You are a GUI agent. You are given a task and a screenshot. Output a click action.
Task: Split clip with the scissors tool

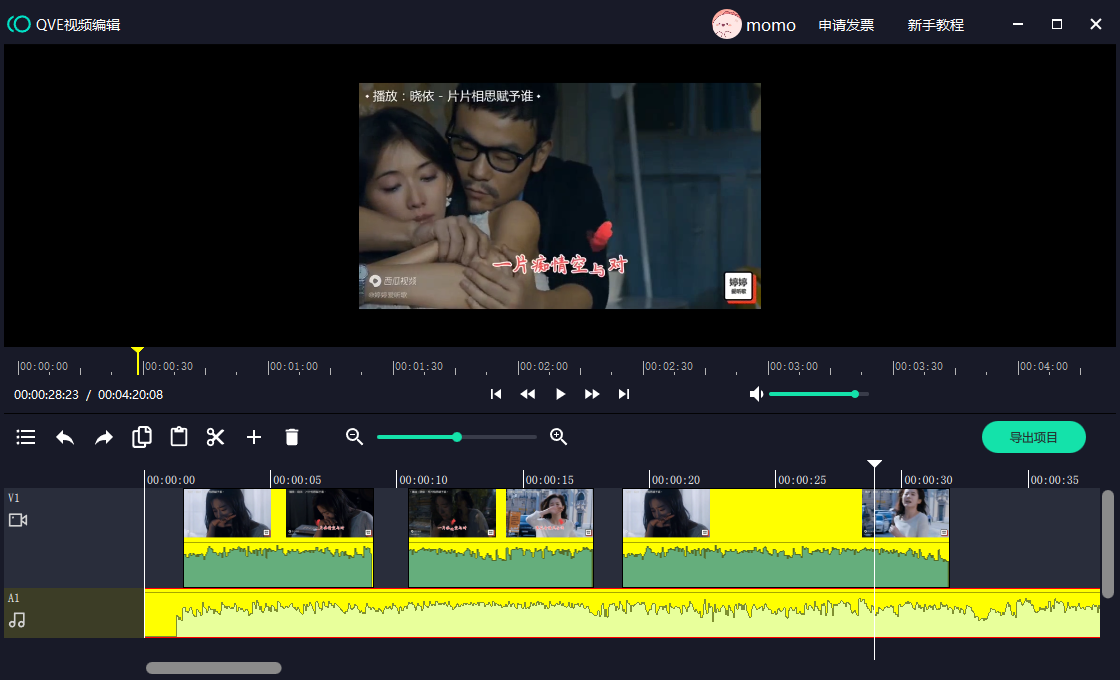[216, 437]
